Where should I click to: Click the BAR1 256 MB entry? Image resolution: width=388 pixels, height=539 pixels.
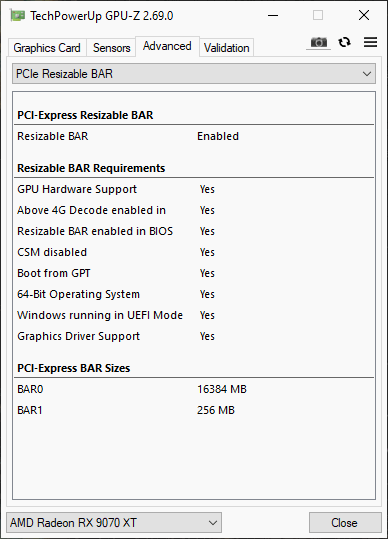pos(194,410)
